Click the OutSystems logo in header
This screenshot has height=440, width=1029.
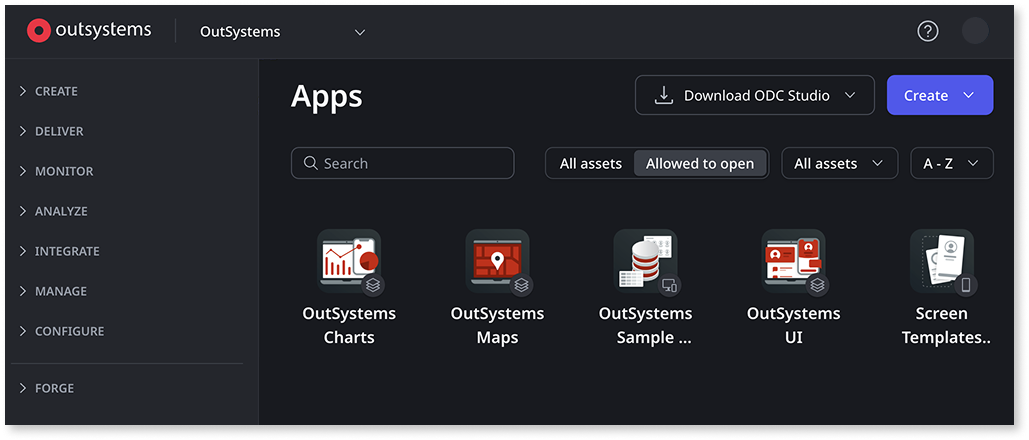(x=89, y=31)
